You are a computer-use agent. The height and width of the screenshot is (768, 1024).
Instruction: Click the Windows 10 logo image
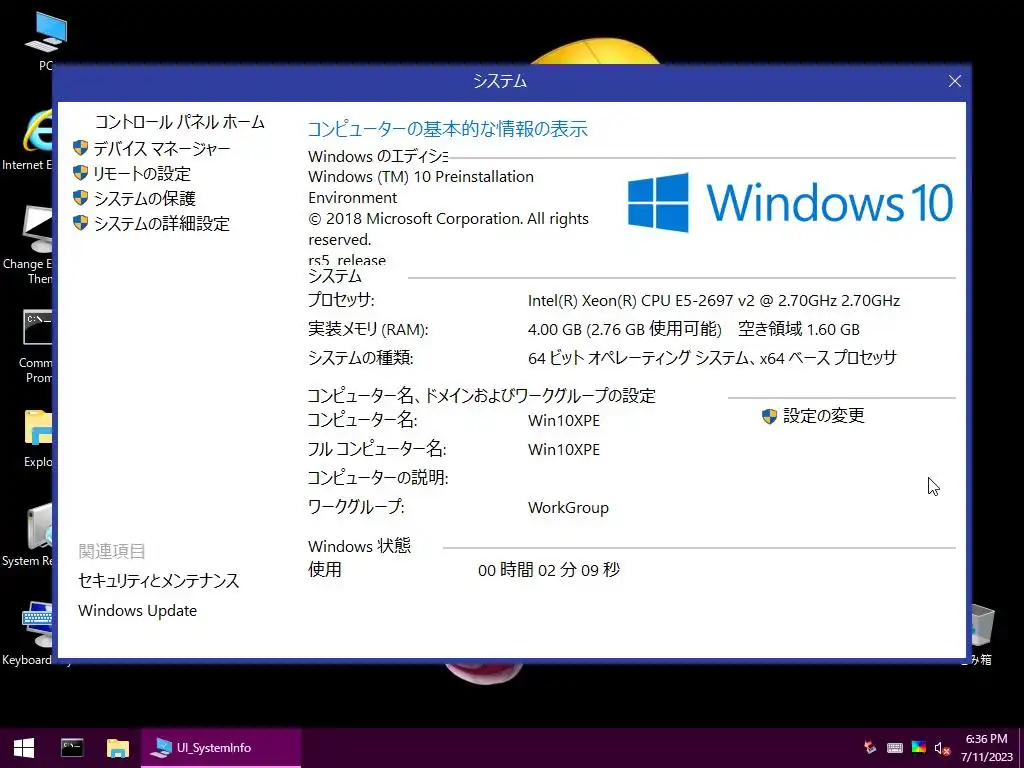click(790, 202)
